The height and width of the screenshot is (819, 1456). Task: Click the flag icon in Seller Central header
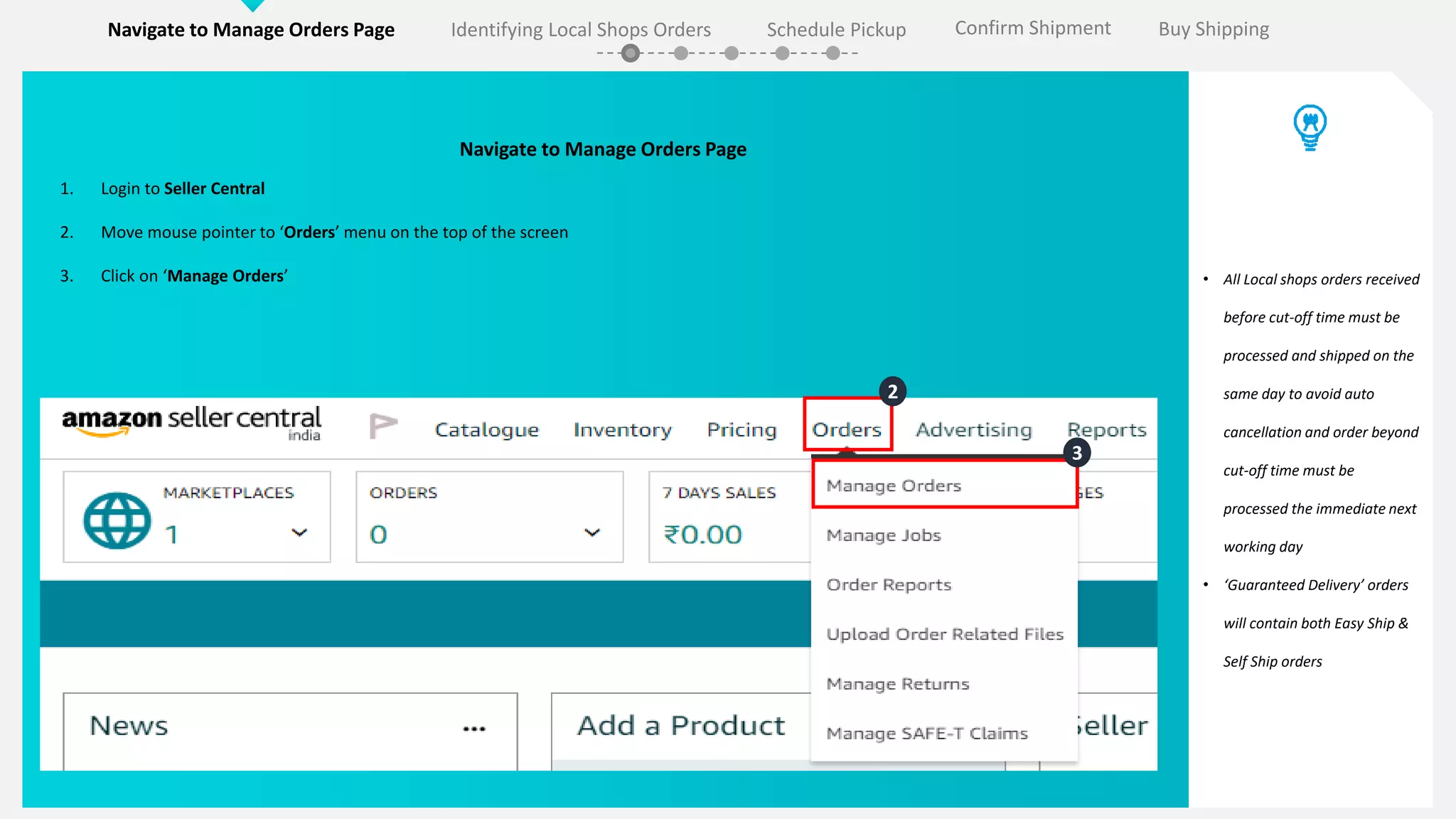[383, 427]
